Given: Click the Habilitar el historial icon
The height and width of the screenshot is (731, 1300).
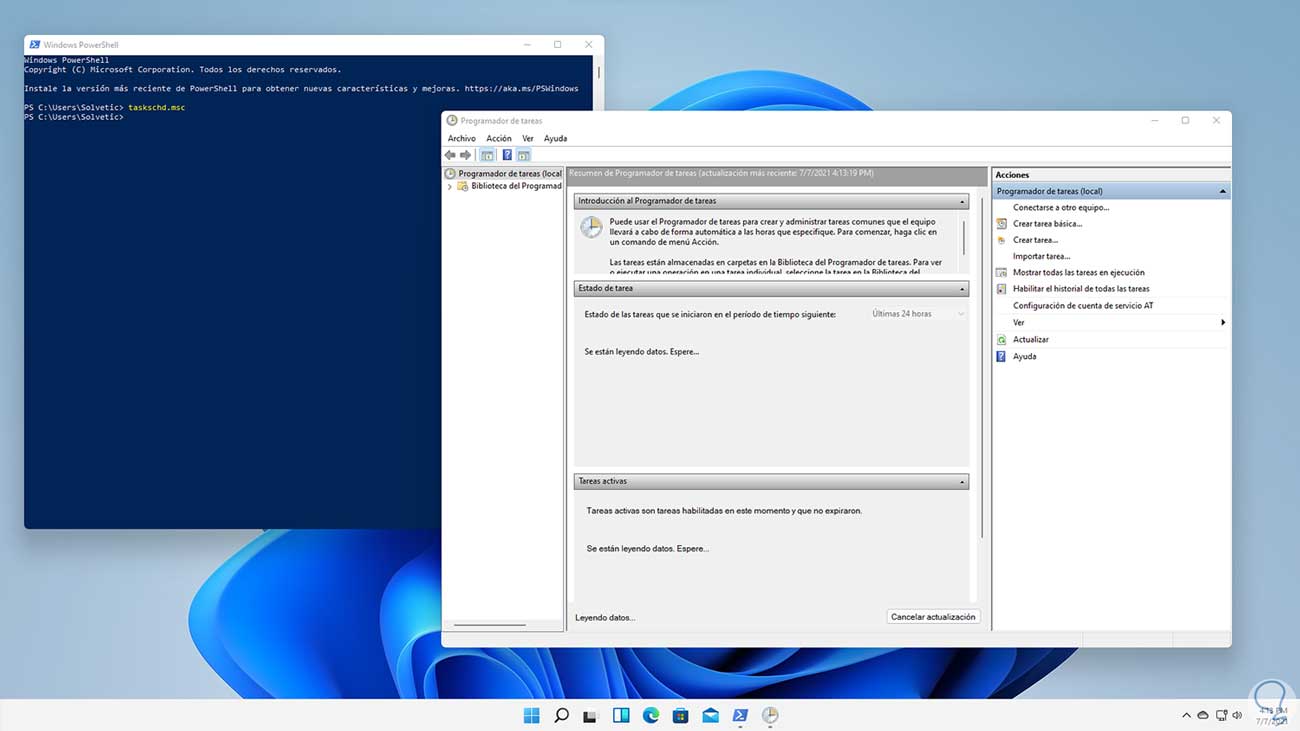Looking at the screenshot, I should 1002,289.
